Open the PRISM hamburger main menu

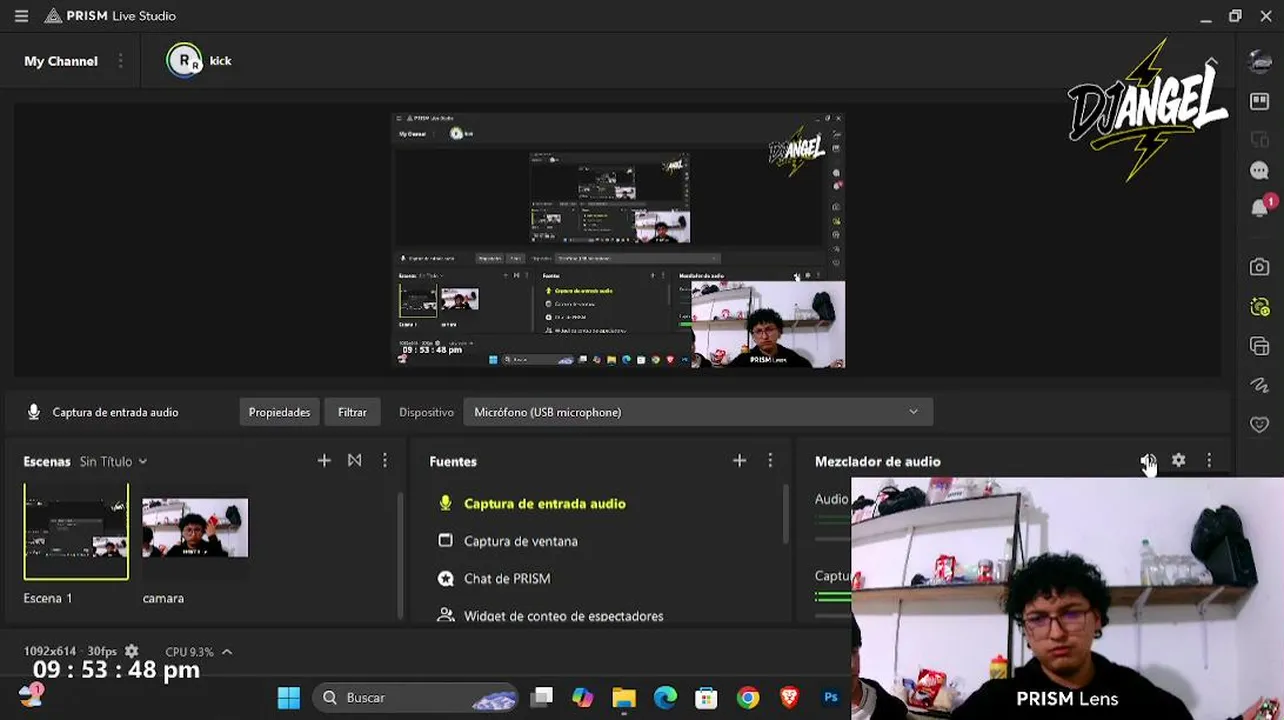(x=21, y=16)
